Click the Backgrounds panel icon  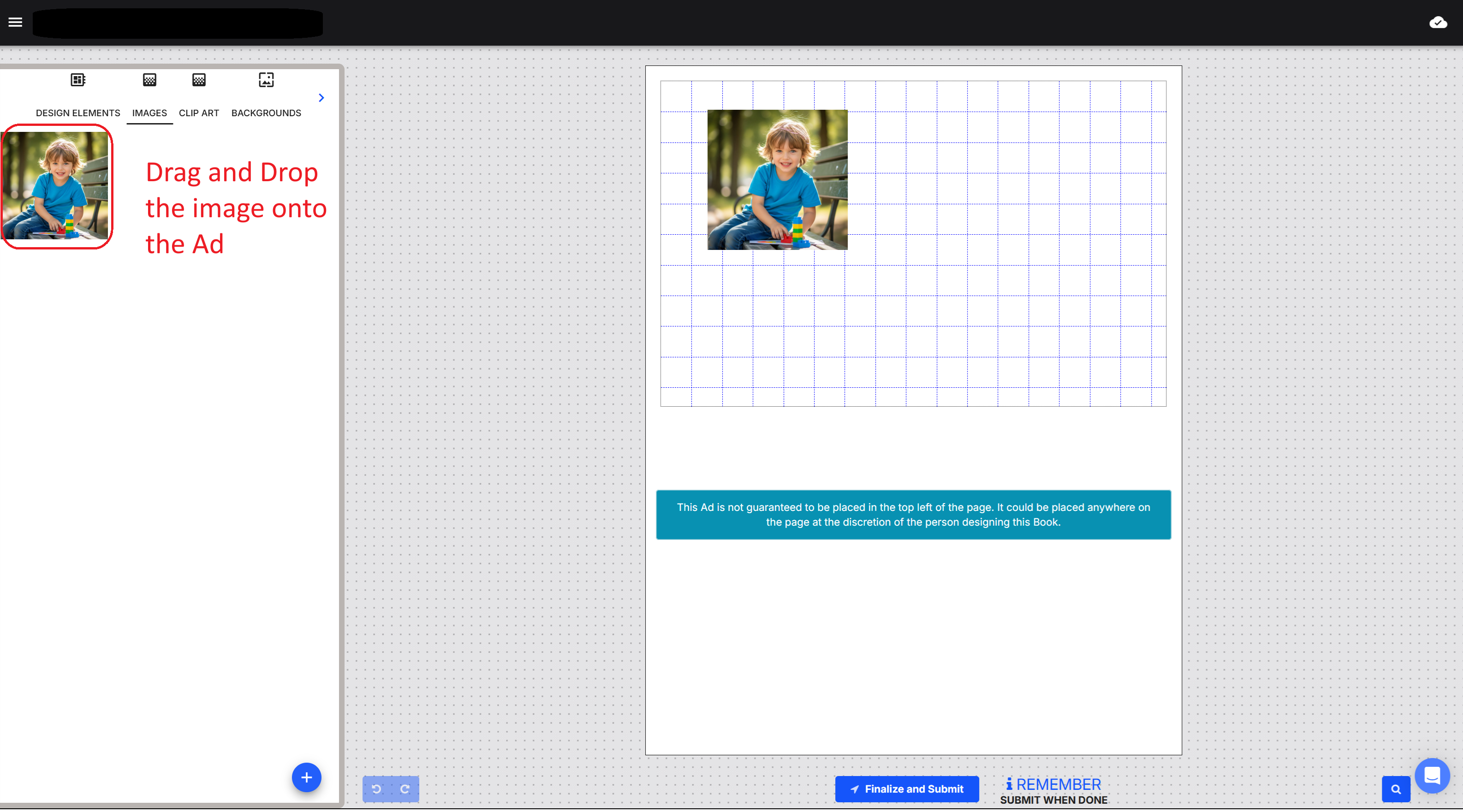tap(266, 80)
